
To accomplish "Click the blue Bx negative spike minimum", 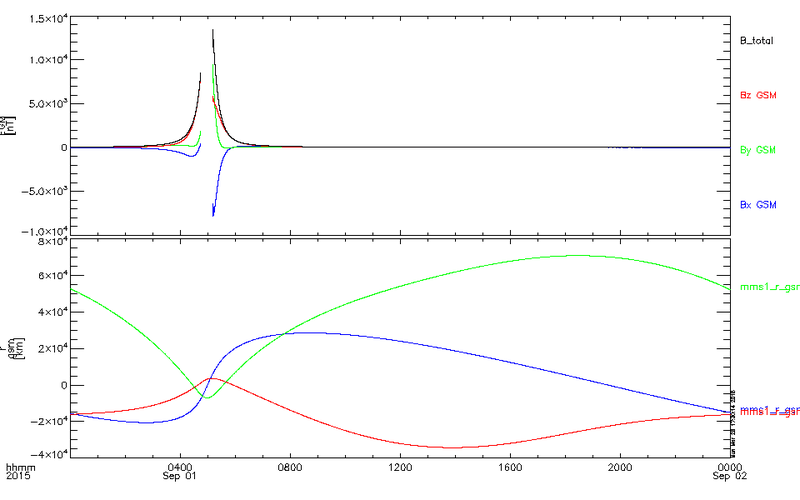I will [213, 215].
